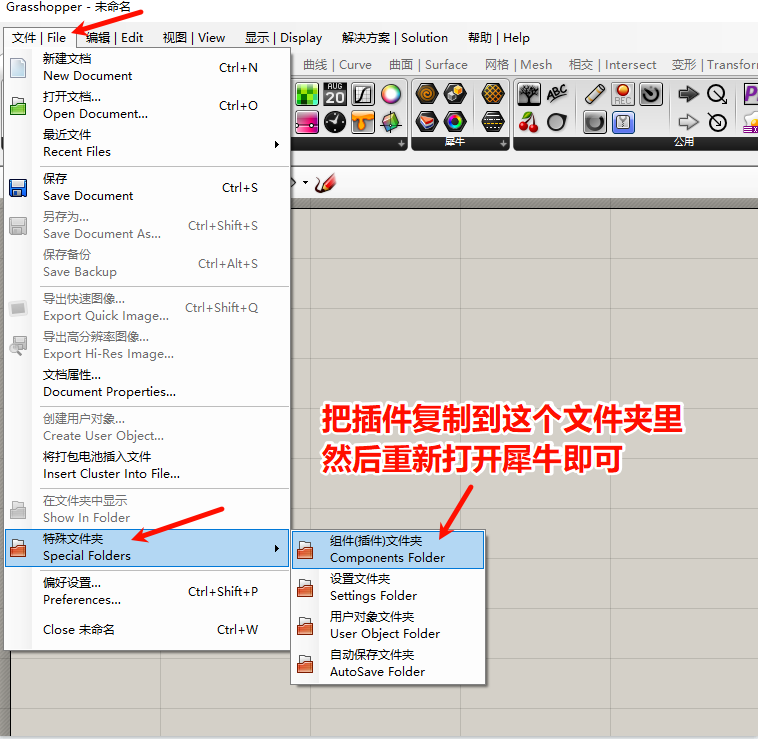This screenshot has width=758, height=739.
Task: Select the marker pen icon in the utilities panel
Action: 595,94
